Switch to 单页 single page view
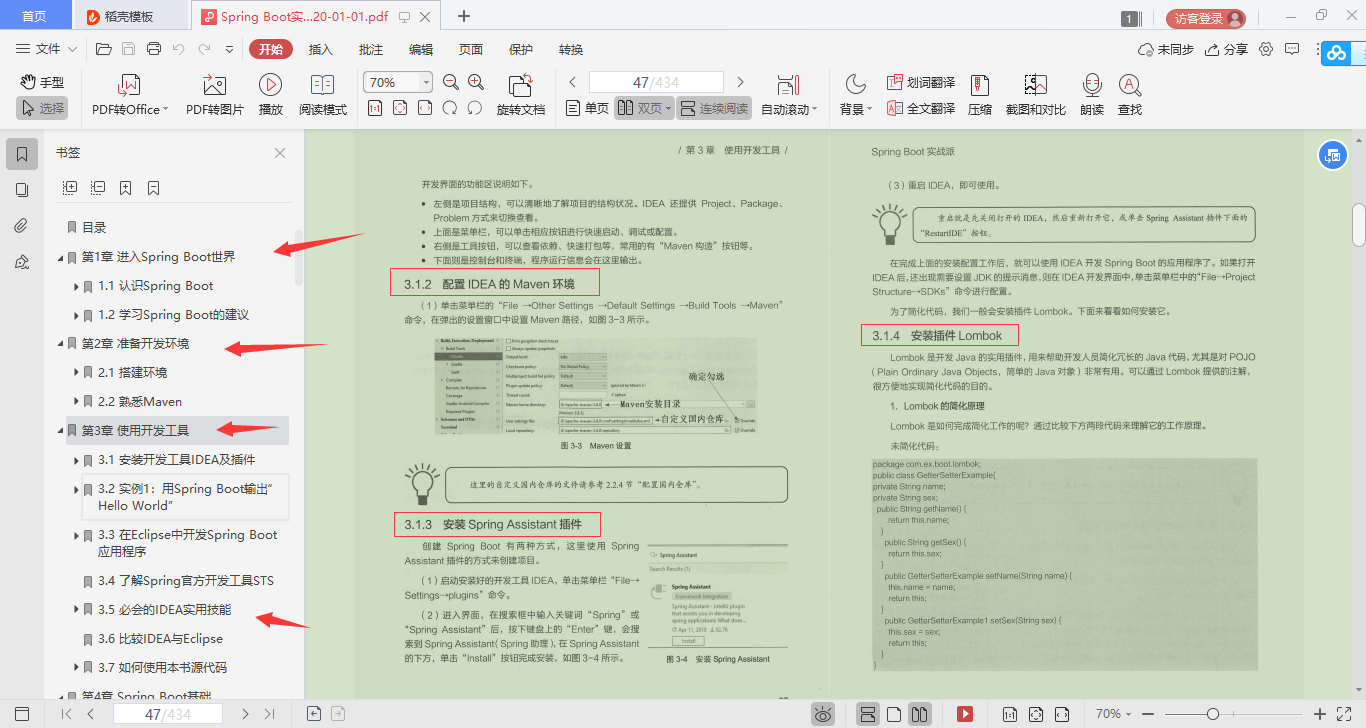This screenshot has width=1366, height=728. coord(587,108)
